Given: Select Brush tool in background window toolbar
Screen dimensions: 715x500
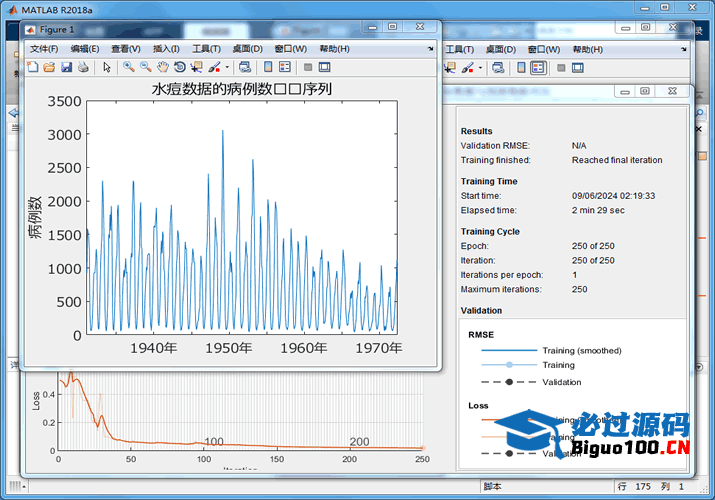Looking at the screenshot, I should tap(467, 68).
